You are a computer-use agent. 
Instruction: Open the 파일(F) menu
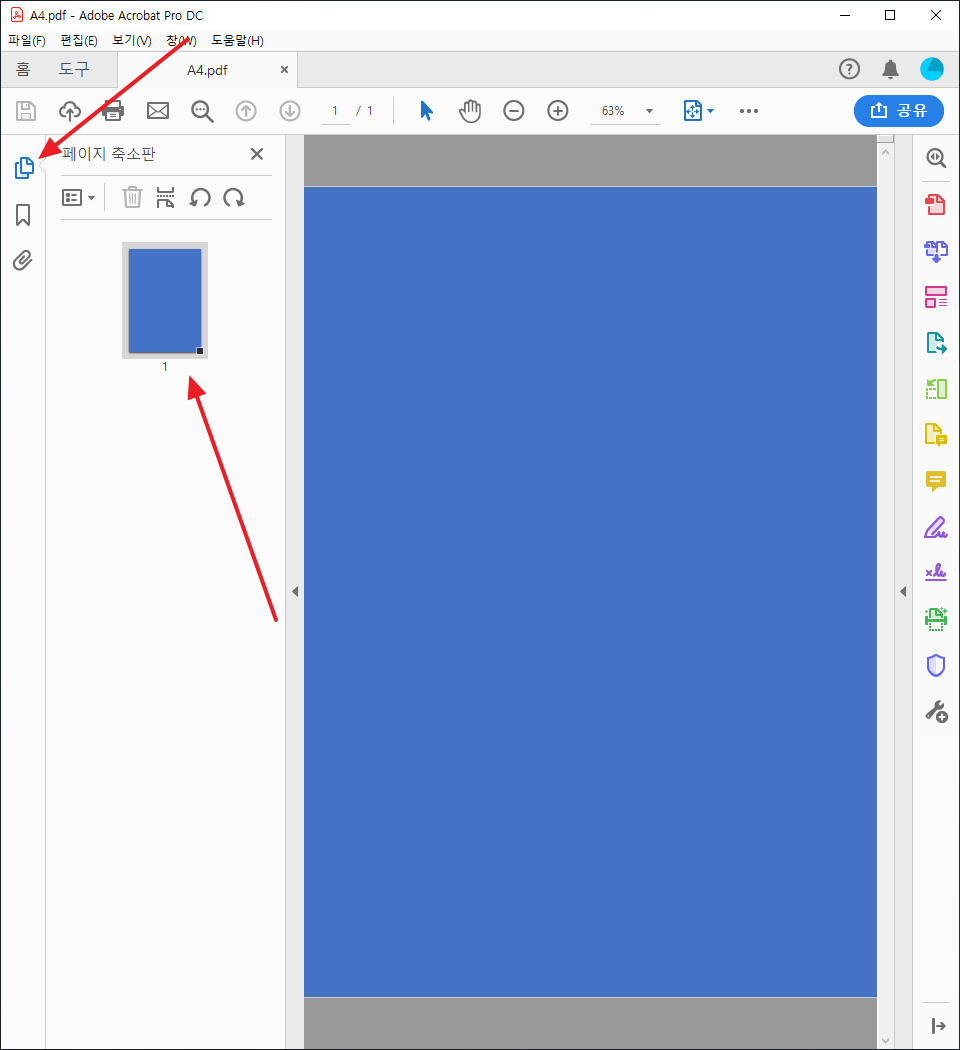tap(27, 41)
